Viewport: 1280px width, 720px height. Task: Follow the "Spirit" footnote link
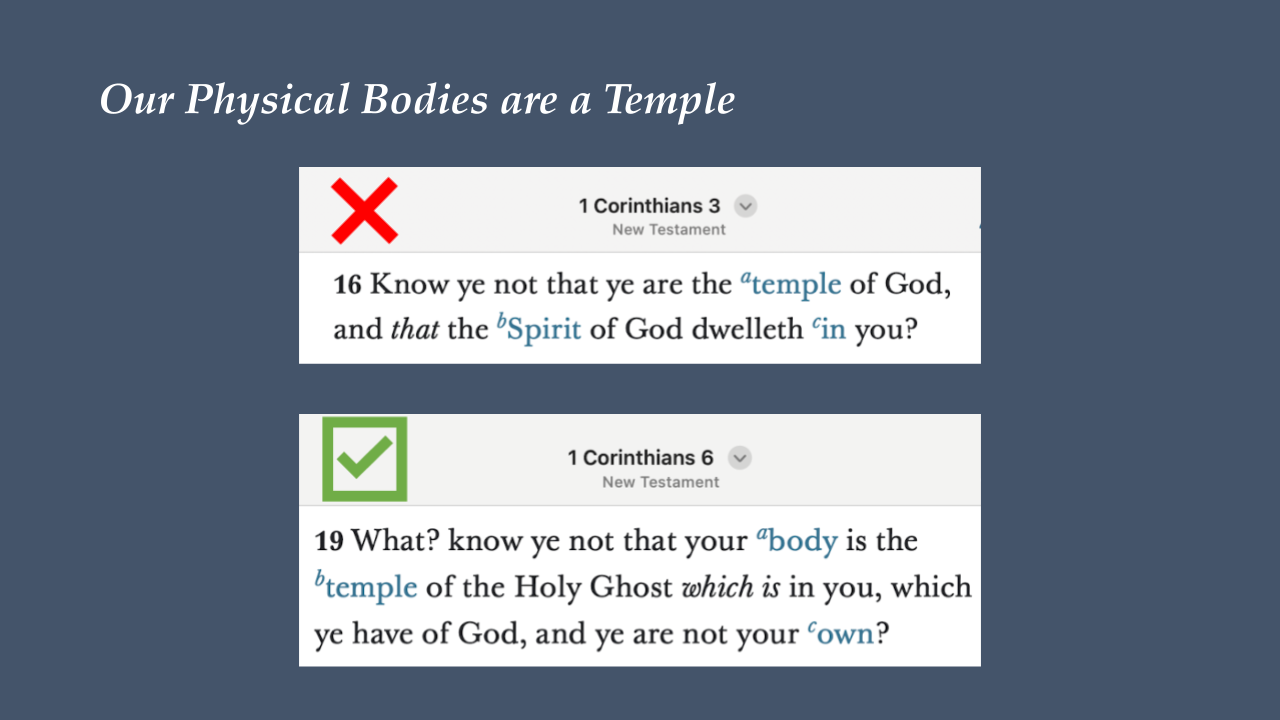click(543, 329)
